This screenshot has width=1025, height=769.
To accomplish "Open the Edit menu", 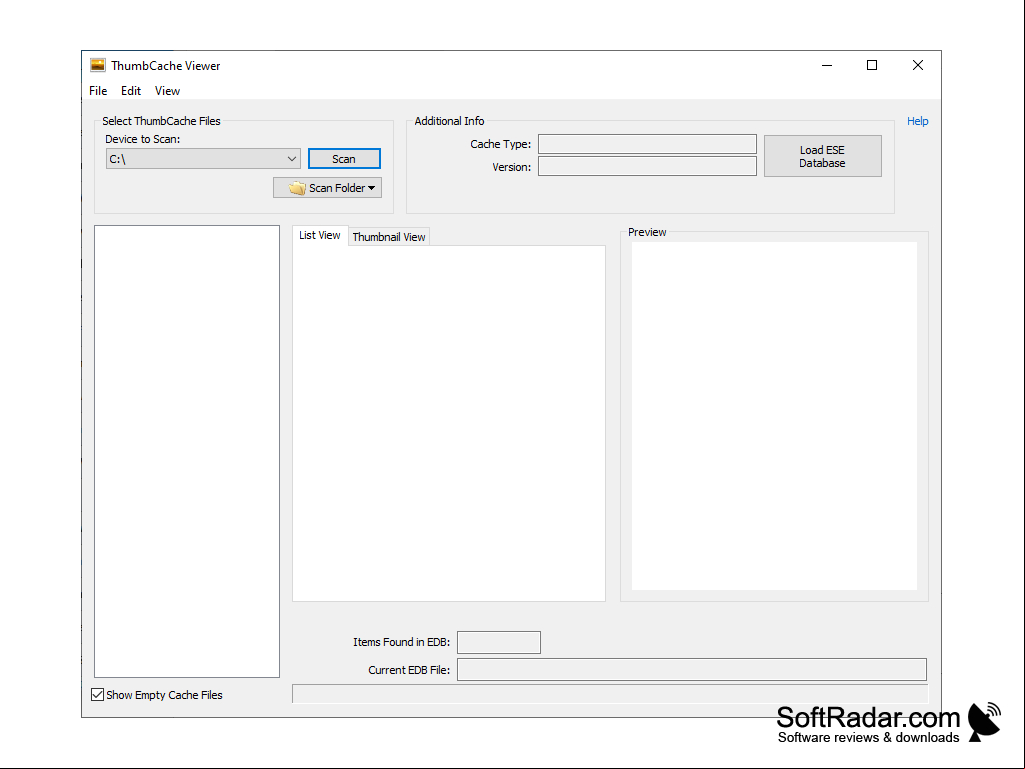I will coord(131,91).
